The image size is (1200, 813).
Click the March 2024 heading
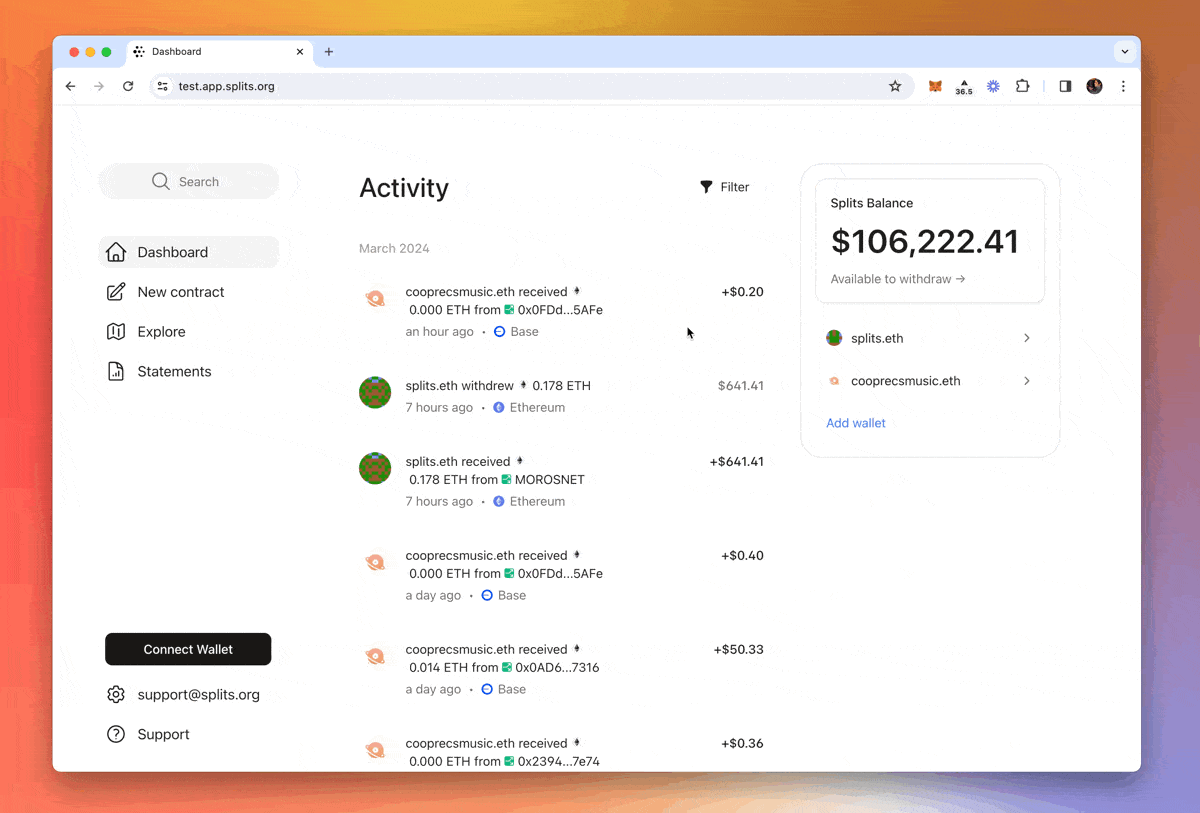[394, 249]
